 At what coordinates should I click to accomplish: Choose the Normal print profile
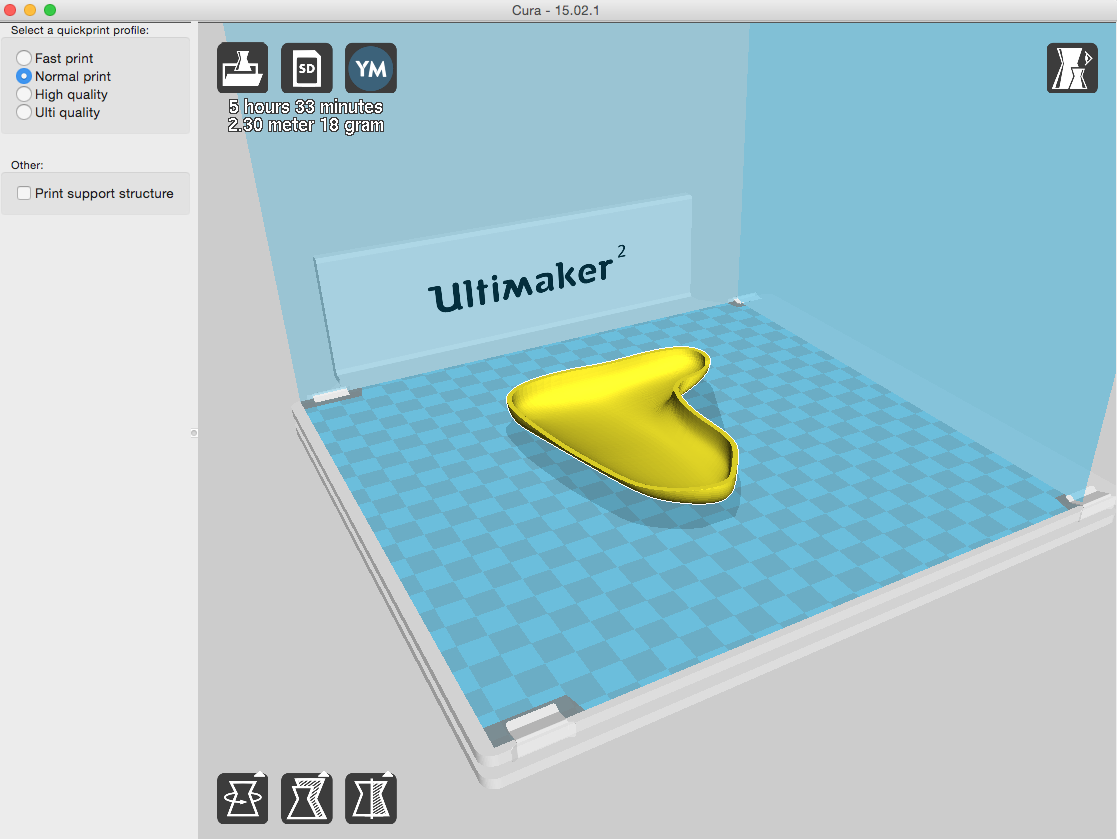tap(63, 76)
